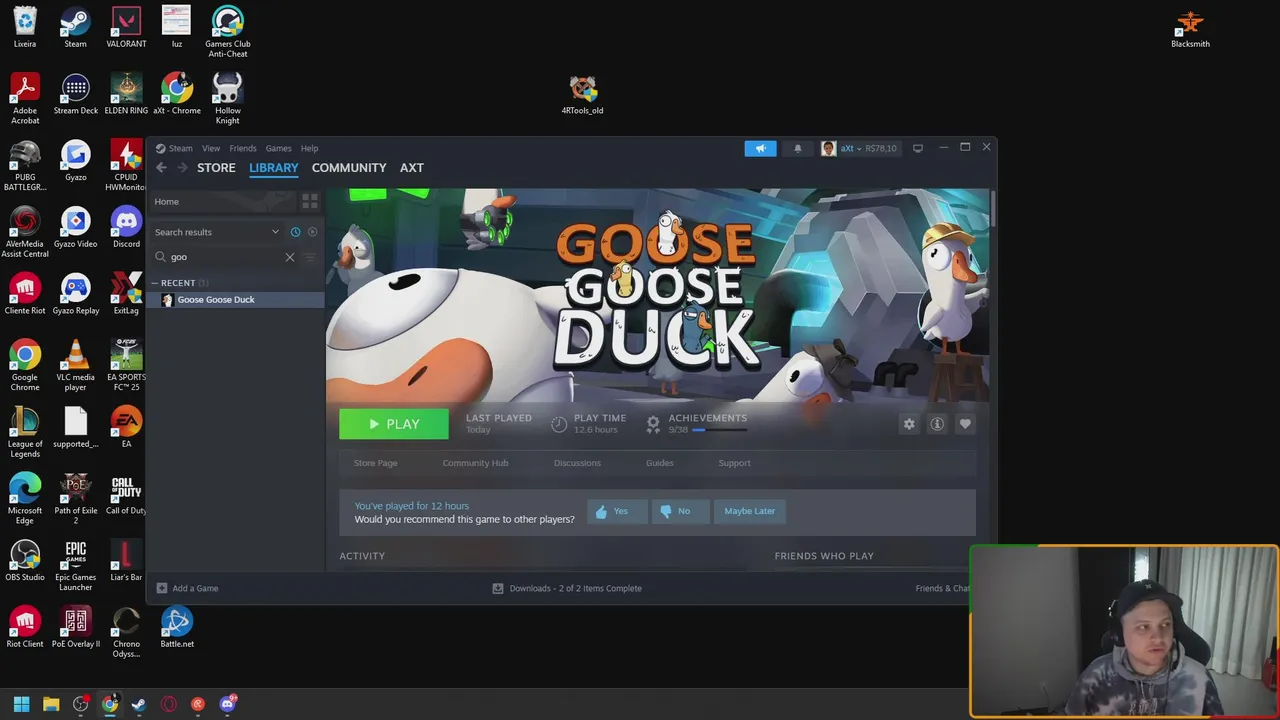Open OBS Studio from taskbar

coord(81,704)
